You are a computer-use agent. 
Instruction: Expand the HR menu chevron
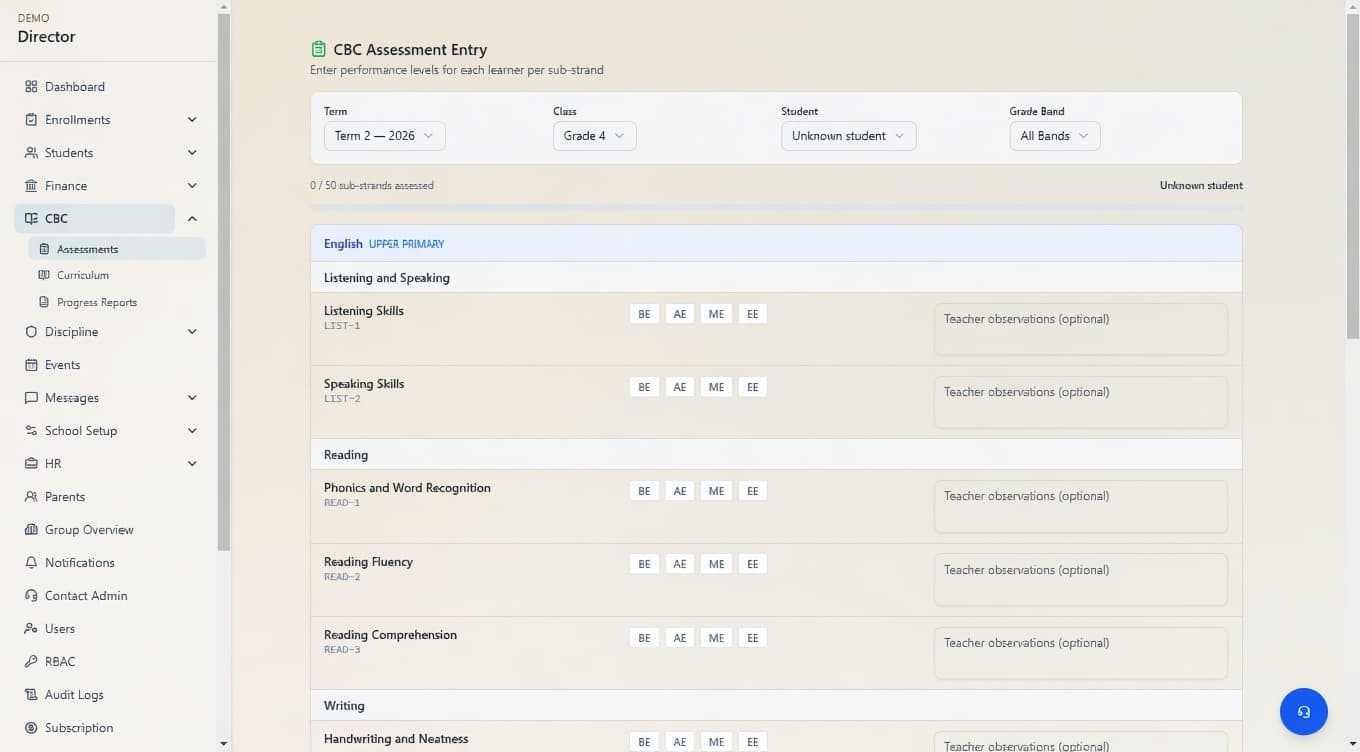click(192, 464)
